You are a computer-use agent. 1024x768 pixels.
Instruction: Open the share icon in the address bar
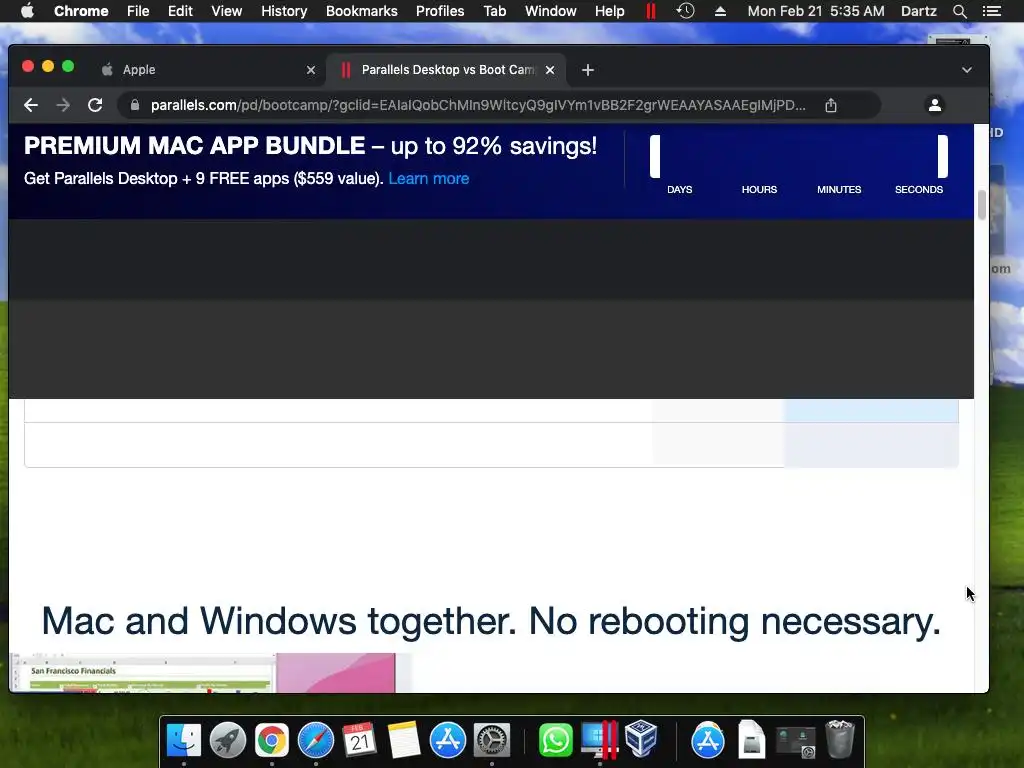coord(831,105)
